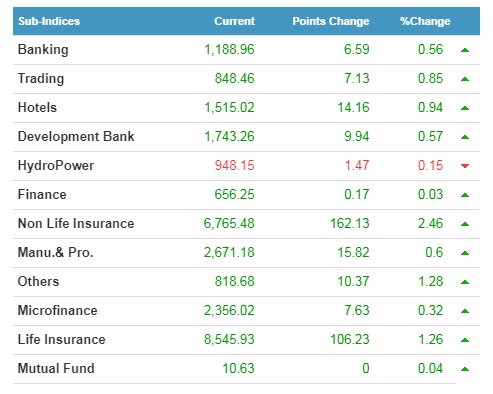Click the Current column header
This screenshot has height=394, width=493.
(234, 21)
